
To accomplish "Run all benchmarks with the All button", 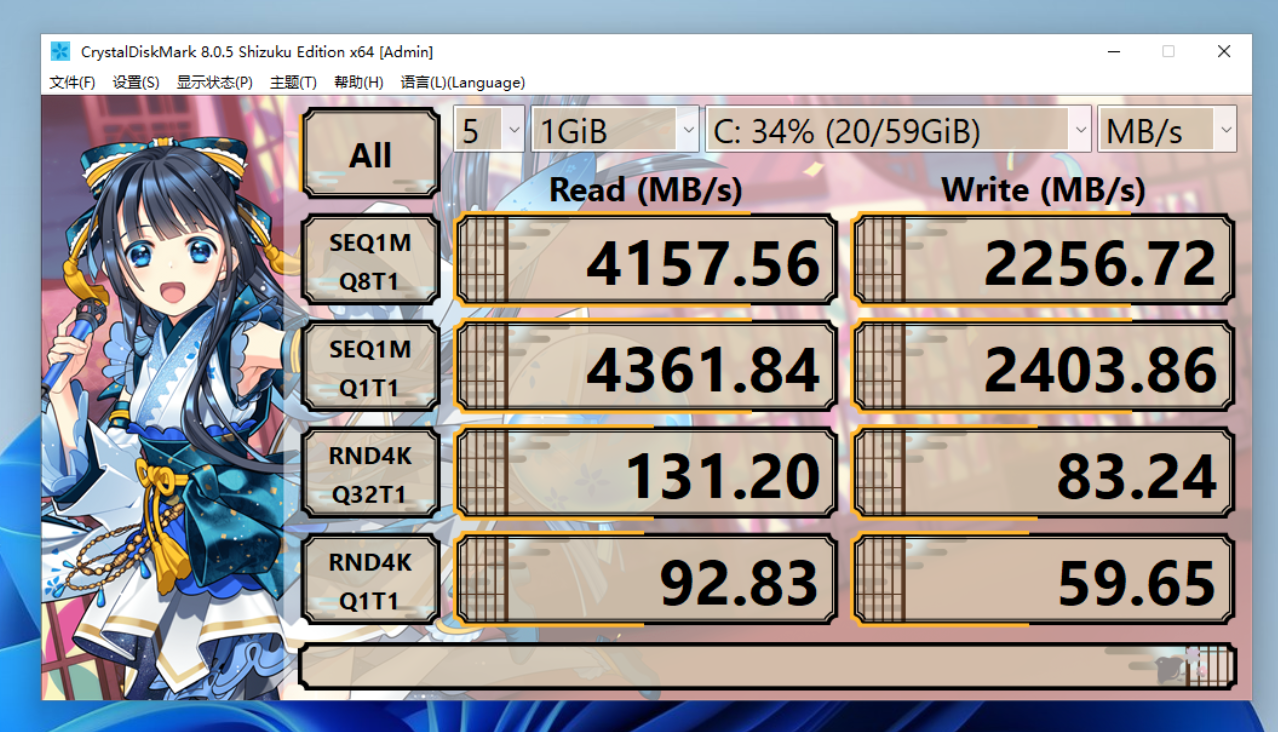I will (x=371, y=155).
